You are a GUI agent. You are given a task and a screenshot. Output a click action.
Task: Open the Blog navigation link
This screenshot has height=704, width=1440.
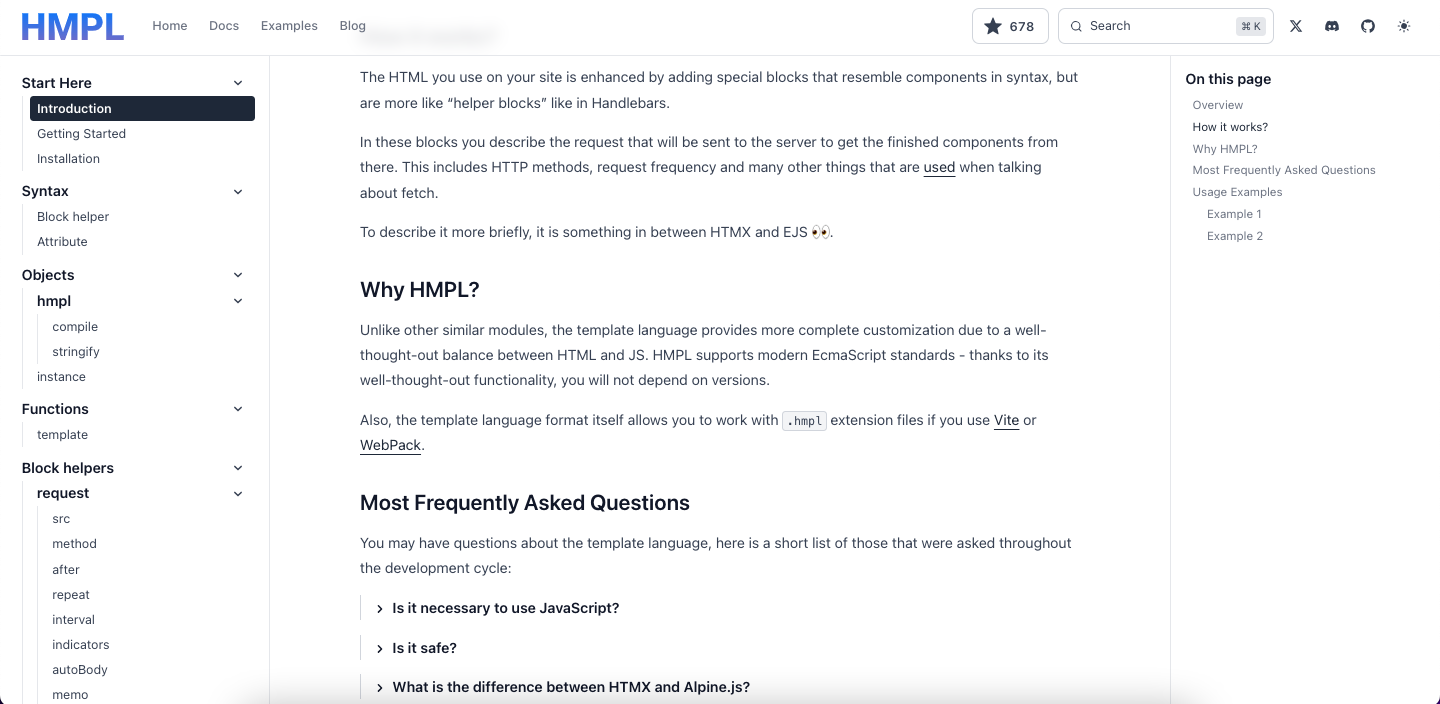[352, 26]
